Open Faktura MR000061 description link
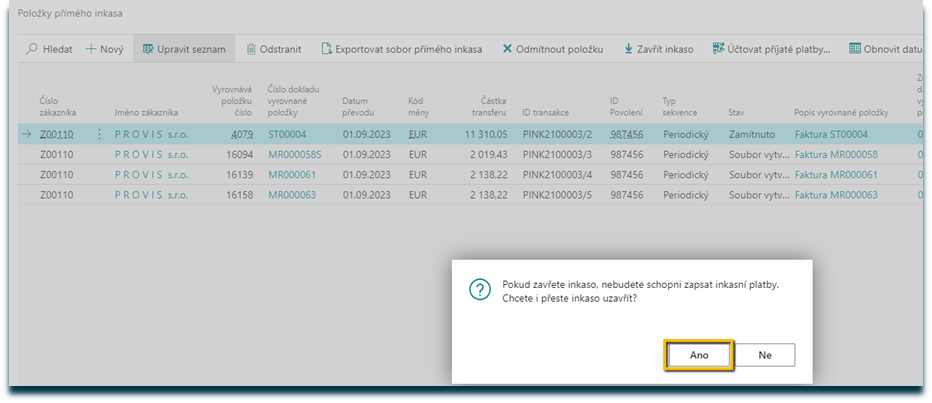 (835, 175)
